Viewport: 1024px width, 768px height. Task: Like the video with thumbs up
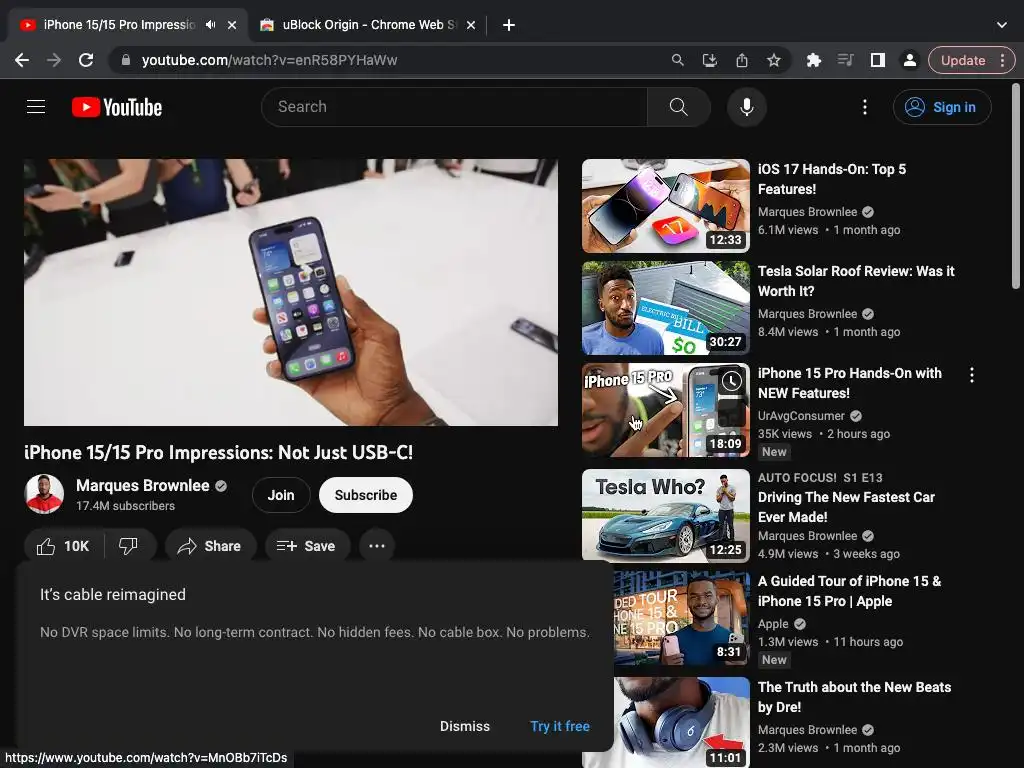pos(63,546)
